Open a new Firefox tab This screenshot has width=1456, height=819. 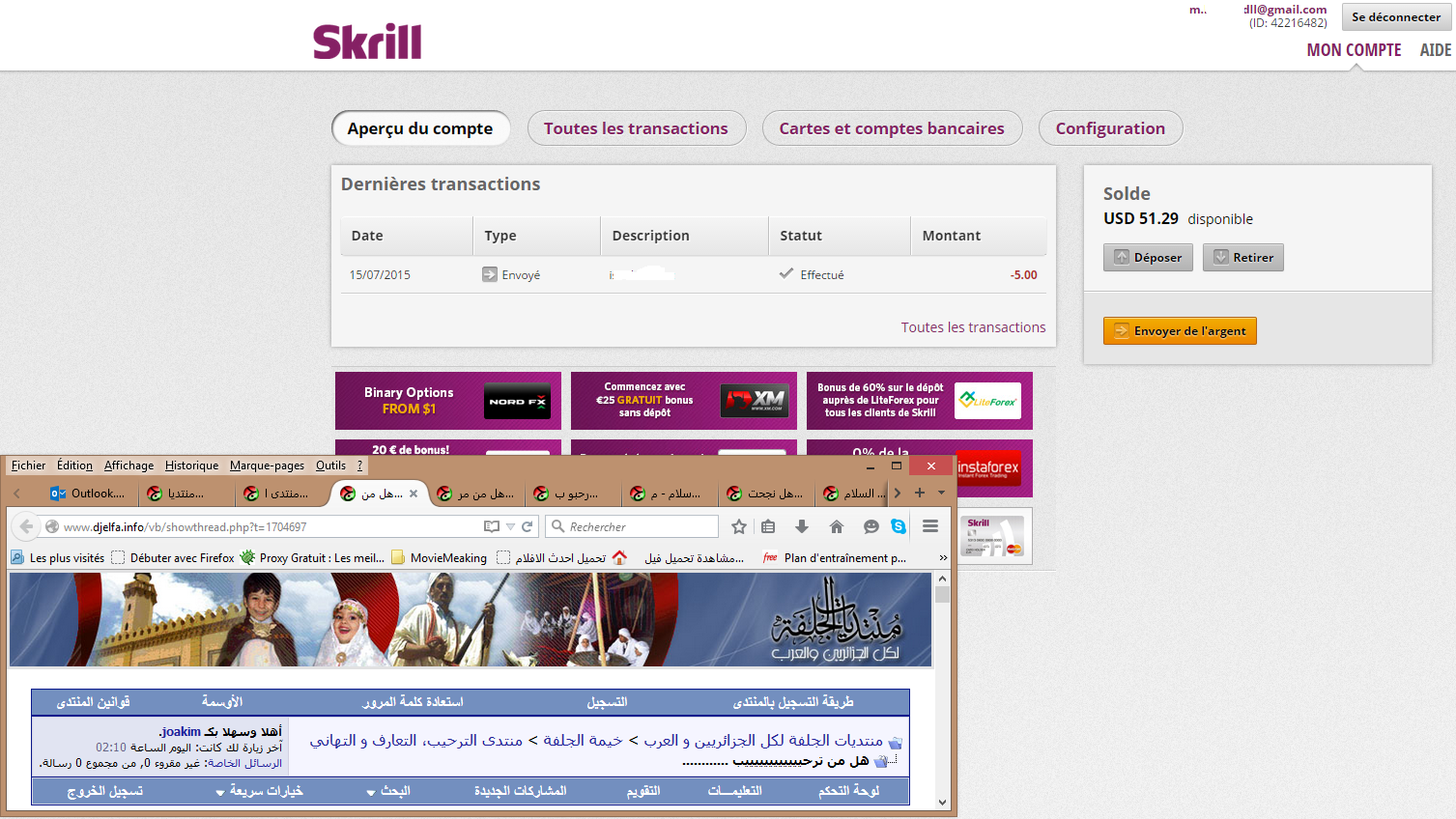[920, 493]
